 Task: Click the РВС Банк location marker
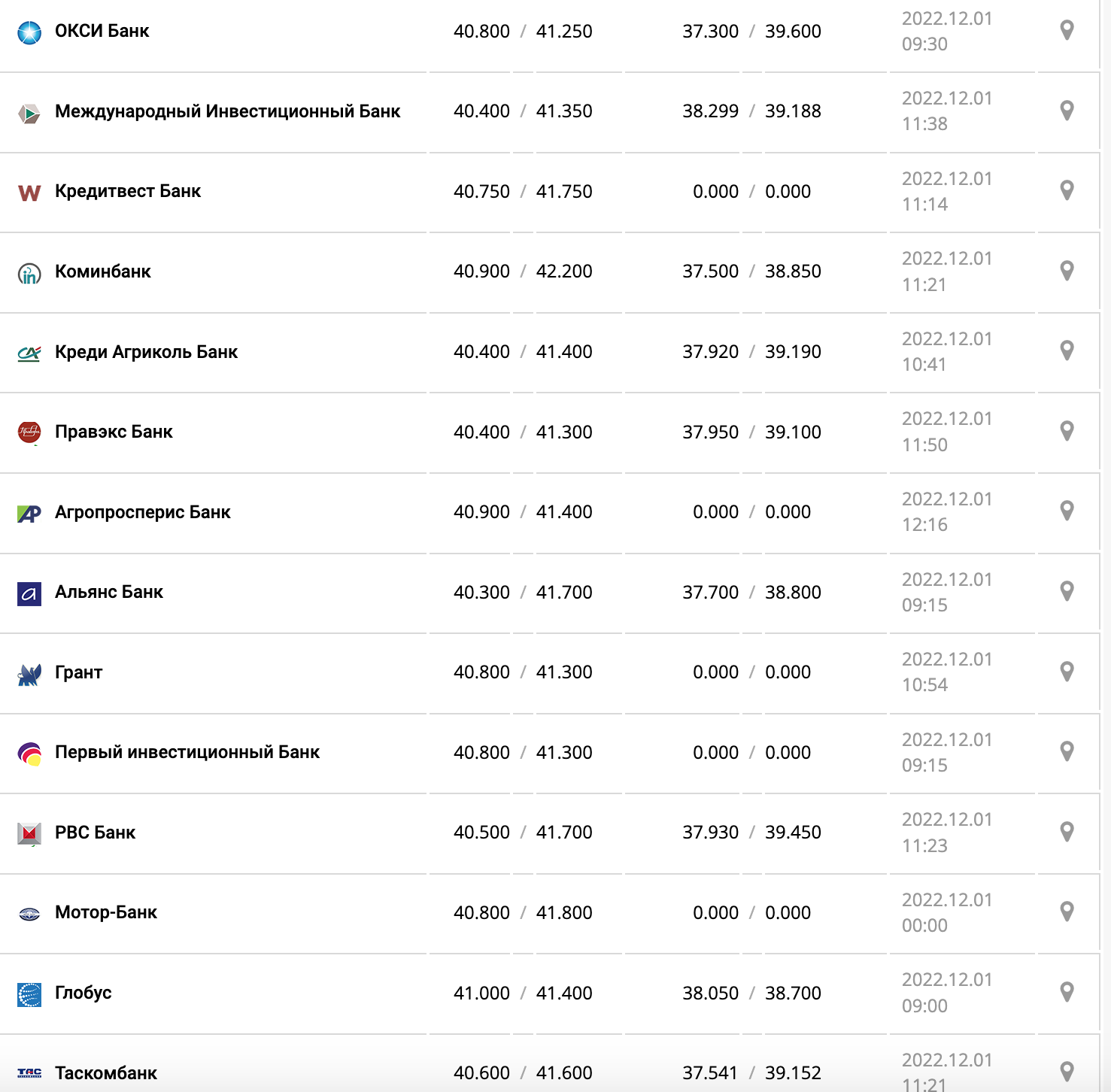point(1066,832)
